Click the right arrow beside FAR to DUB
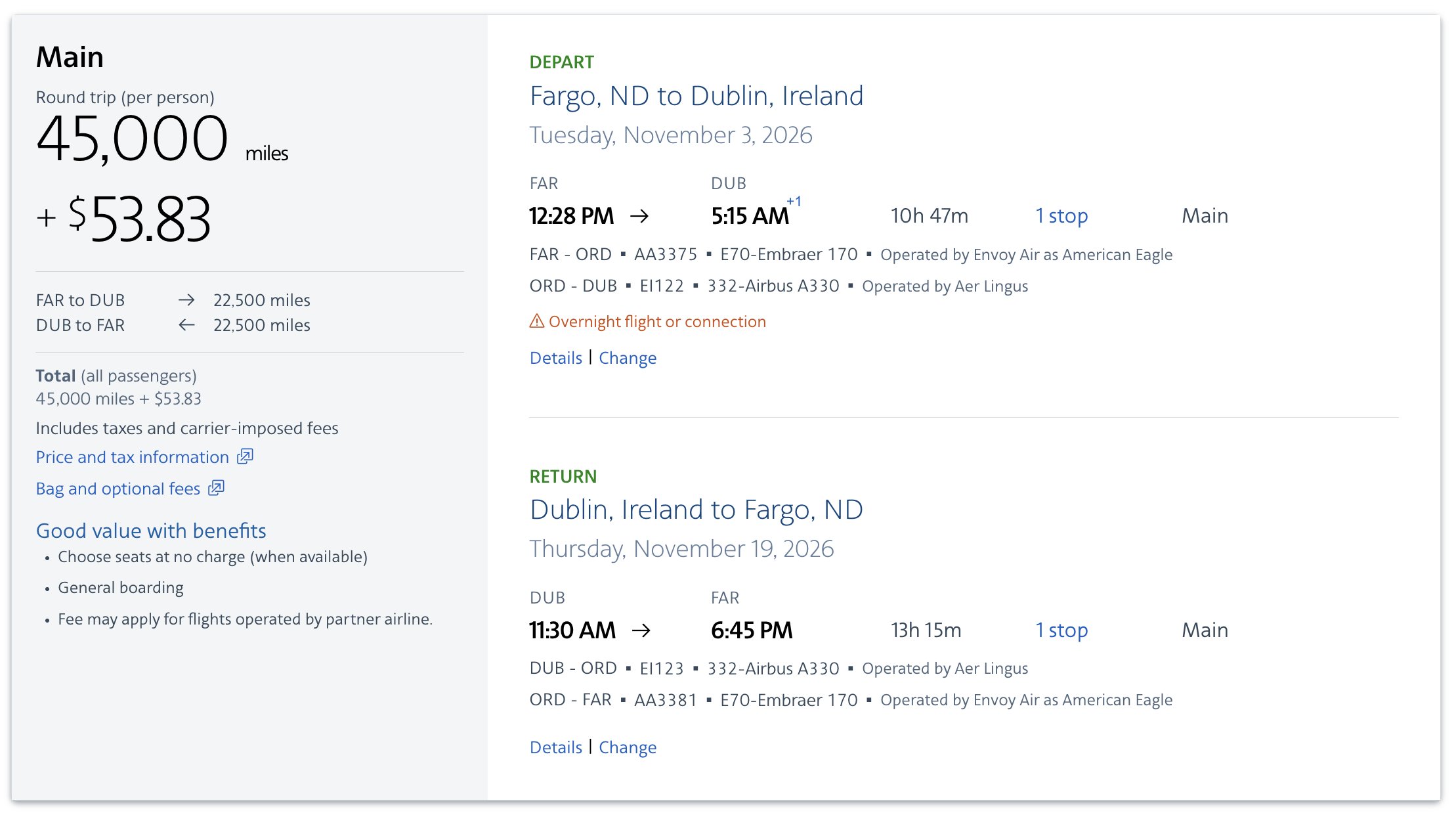Image resolution: width=1456 pixels, height=813 pixels. (x=186, y=300)
